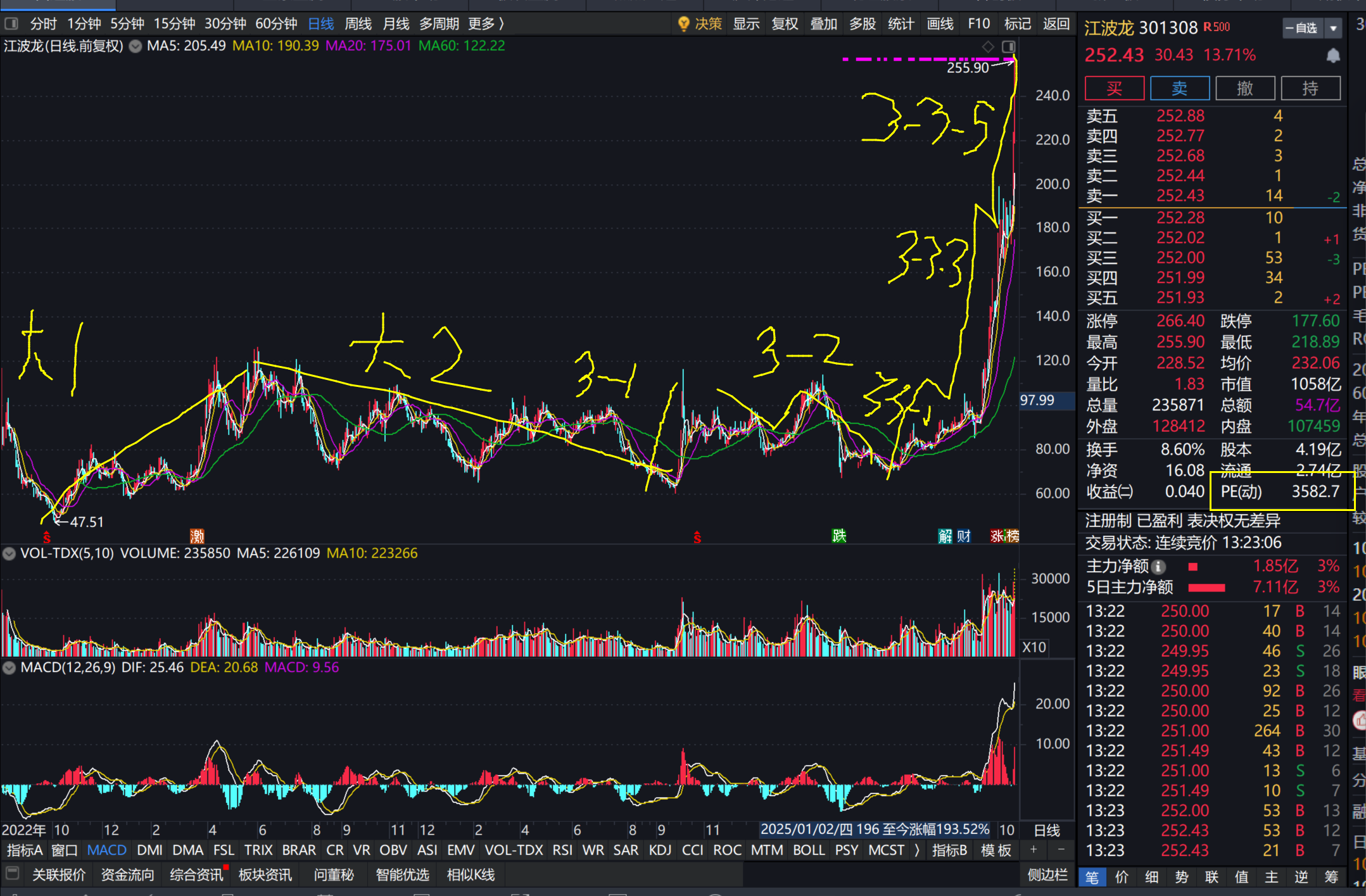Click the plus zoom-in icon beside 模板
This screenshot has height=896, width=1366.
click(1034, 850)
